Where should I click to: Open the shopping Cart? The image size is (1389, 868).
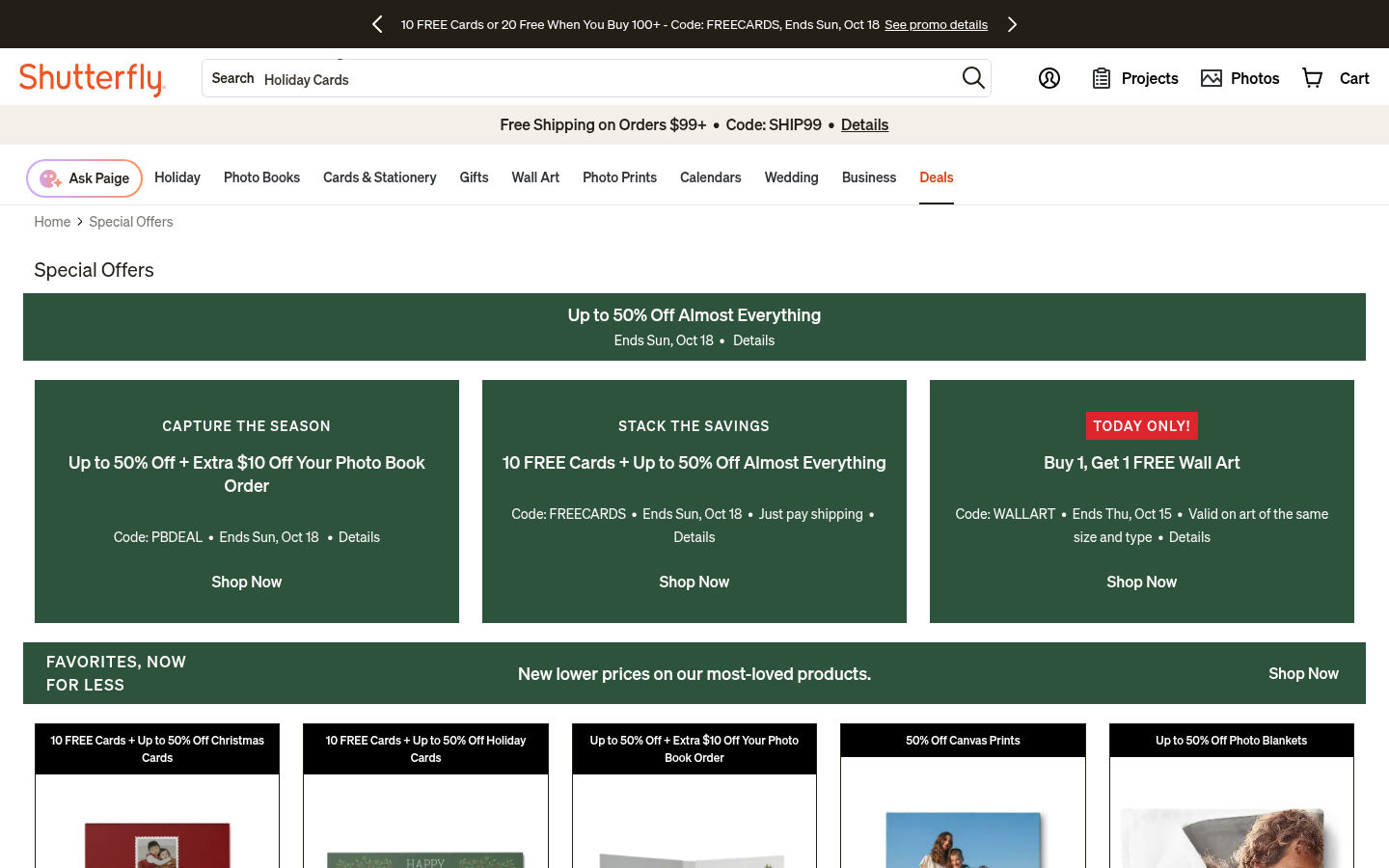(1336, 78)
